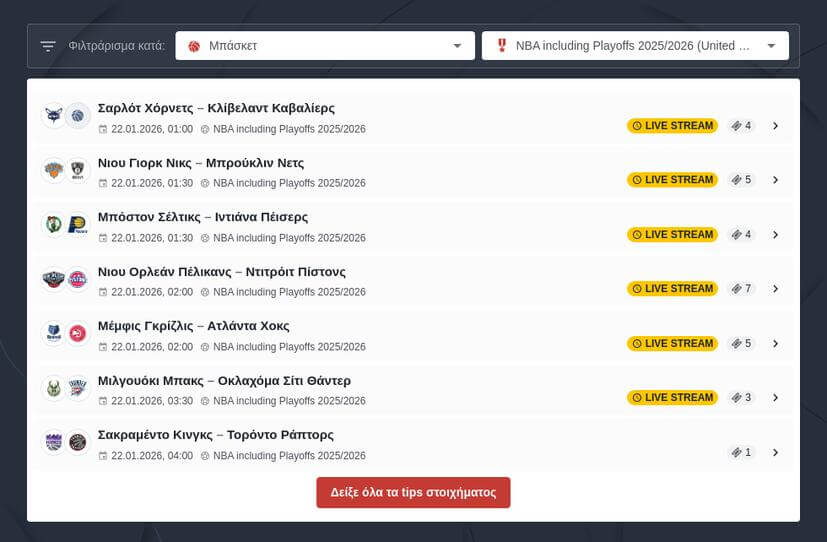The width and height of the screenshot is (827, 542).
Task: Open Μιλγουόκι Μπακς – Οκλαχόμα Σίτι Θάντερ match
Action: pos(224,381)
